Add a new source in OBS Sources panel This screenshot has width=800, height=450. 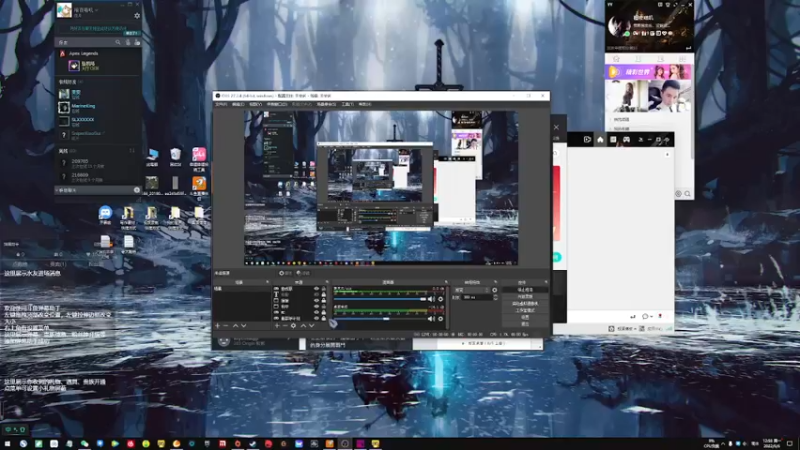[x=277, y=326]
